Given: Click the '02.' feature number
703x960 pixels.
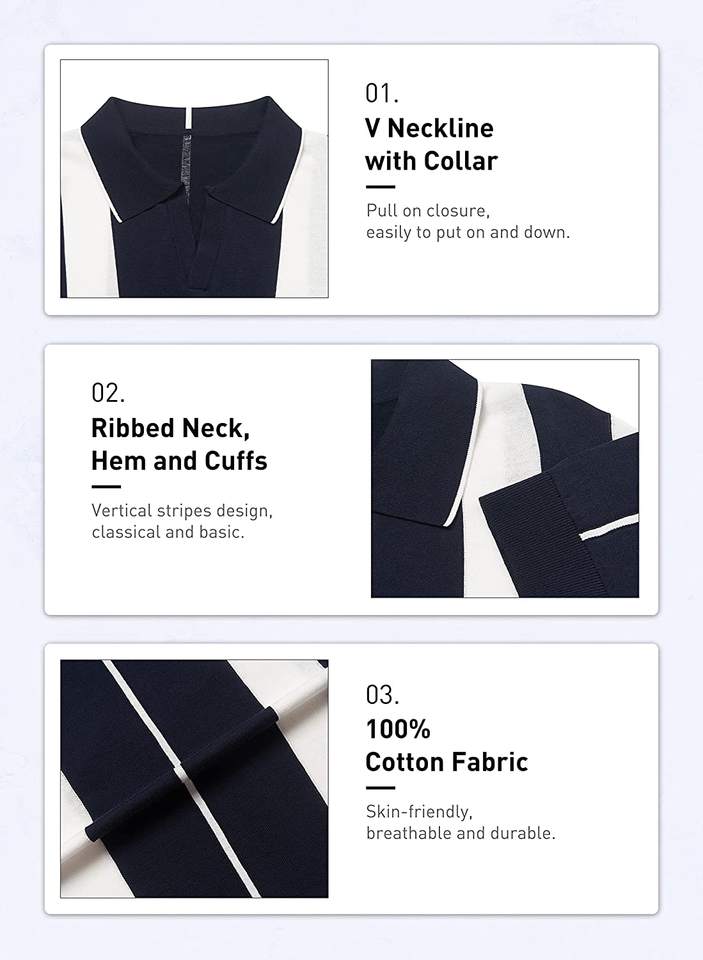Looking at the screenshot, I should coord(108,392).
